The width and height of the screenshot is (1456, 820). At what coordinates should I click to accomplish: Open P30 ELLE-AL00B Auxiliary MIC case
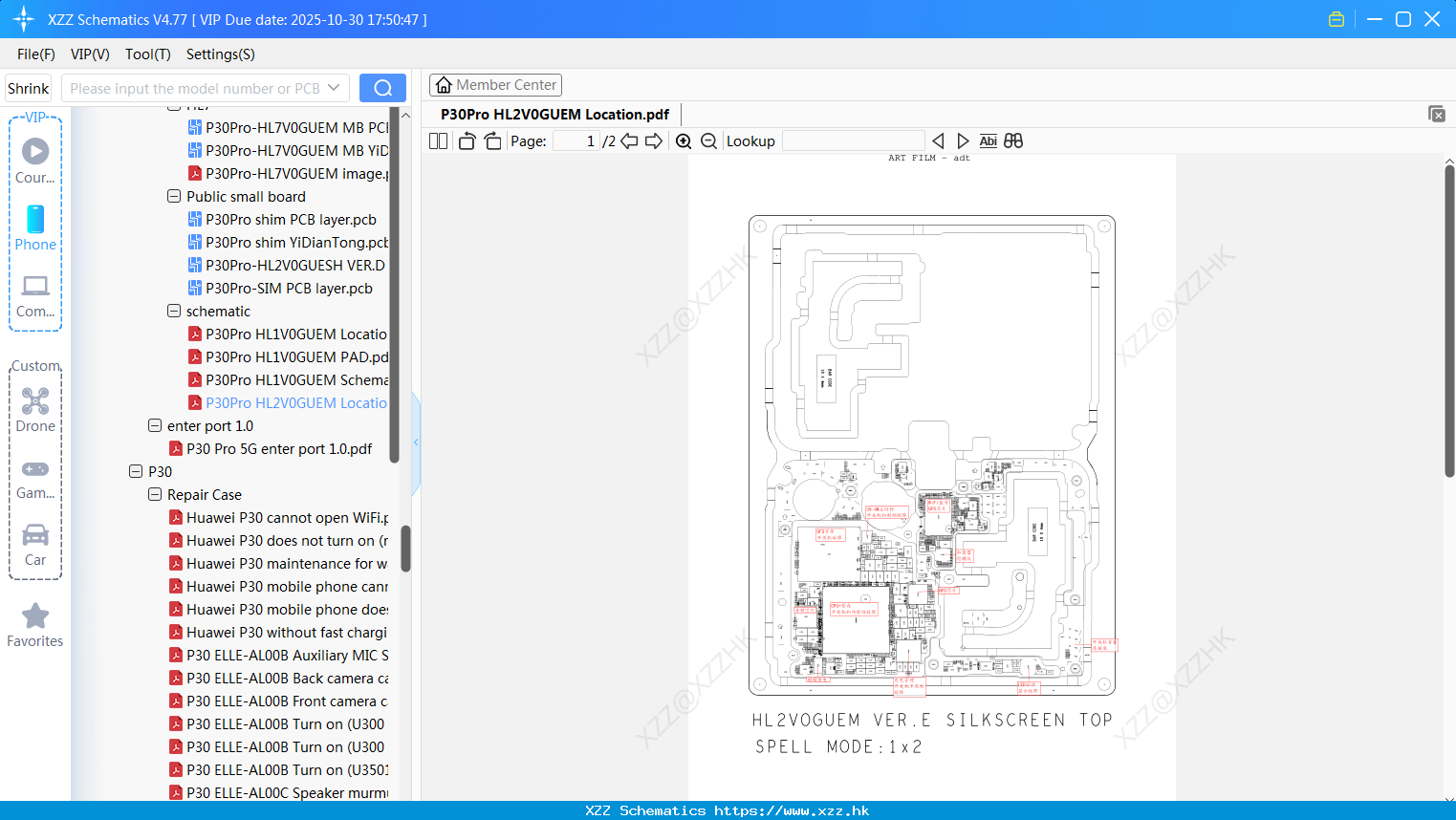coord(278,655)
